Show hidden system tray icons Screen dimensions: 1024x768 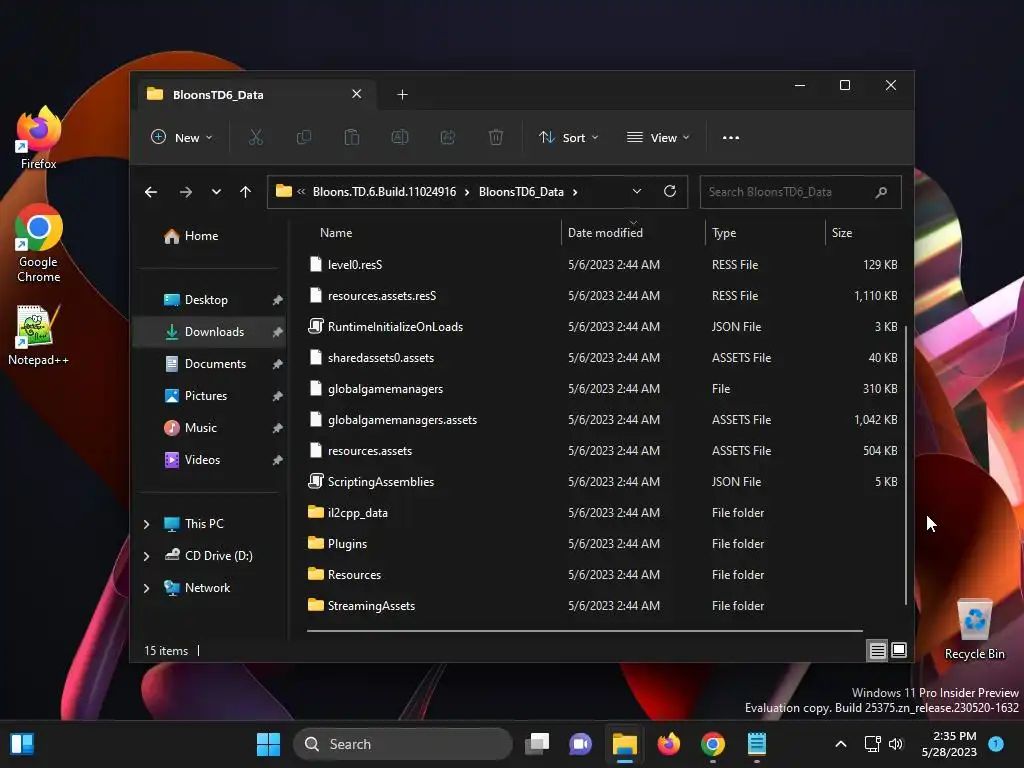click(840, 744)
